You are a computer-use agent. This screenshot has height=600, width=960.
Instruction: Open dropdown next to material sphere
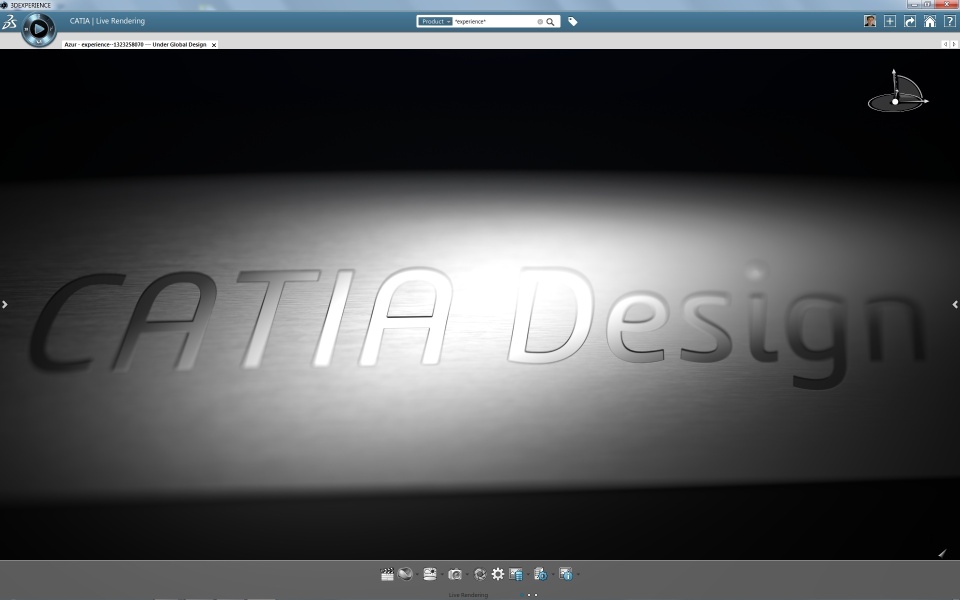click(x=417, y=574)
